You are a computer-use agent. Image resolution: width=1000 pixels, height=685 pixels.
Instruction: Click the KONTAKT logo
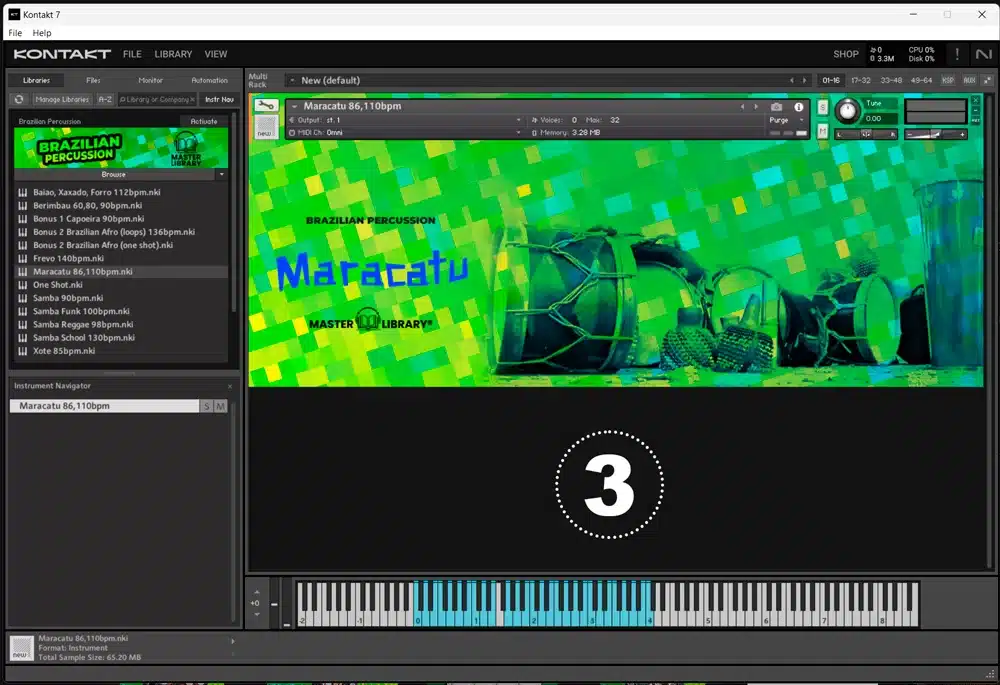[x=62, y=54]
